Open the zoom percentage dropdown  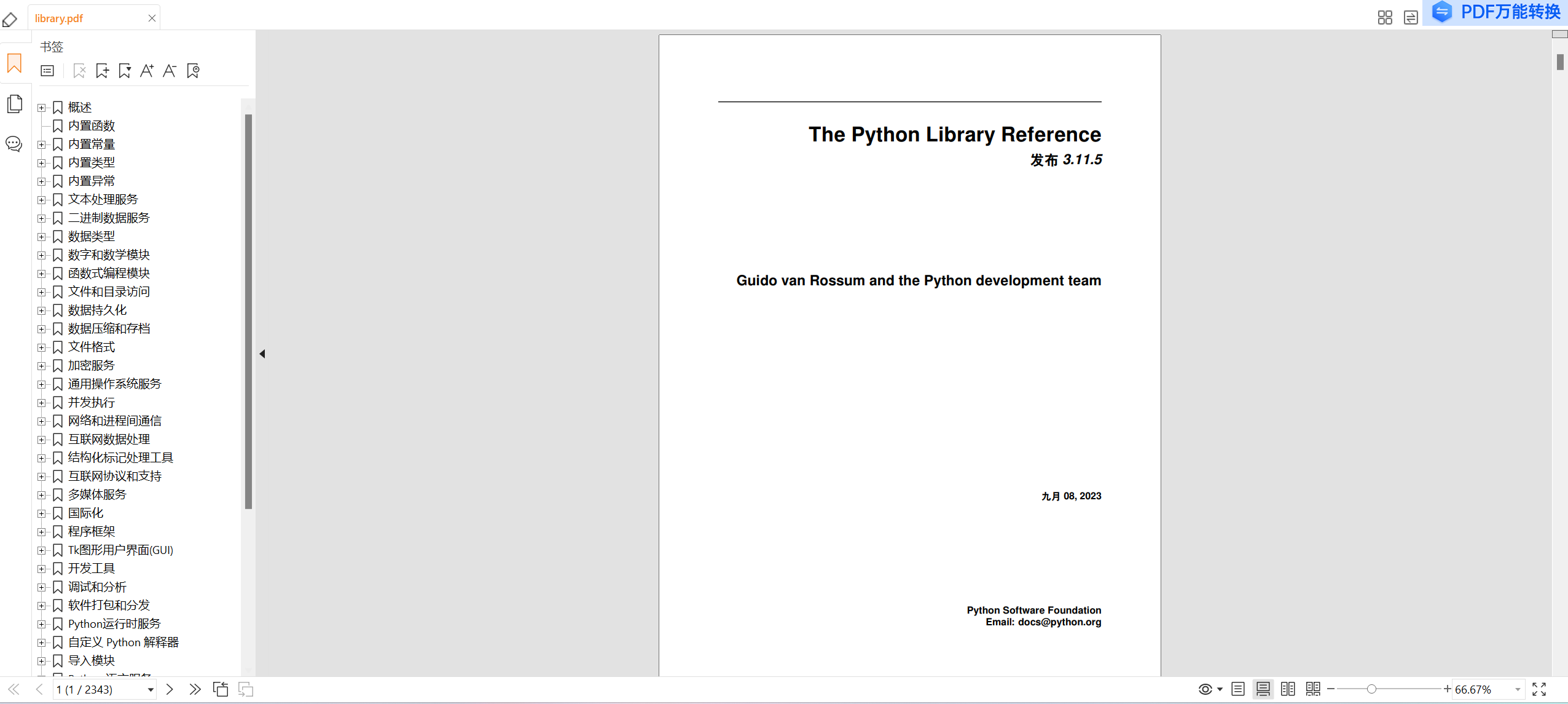[x=1517, y=689]
